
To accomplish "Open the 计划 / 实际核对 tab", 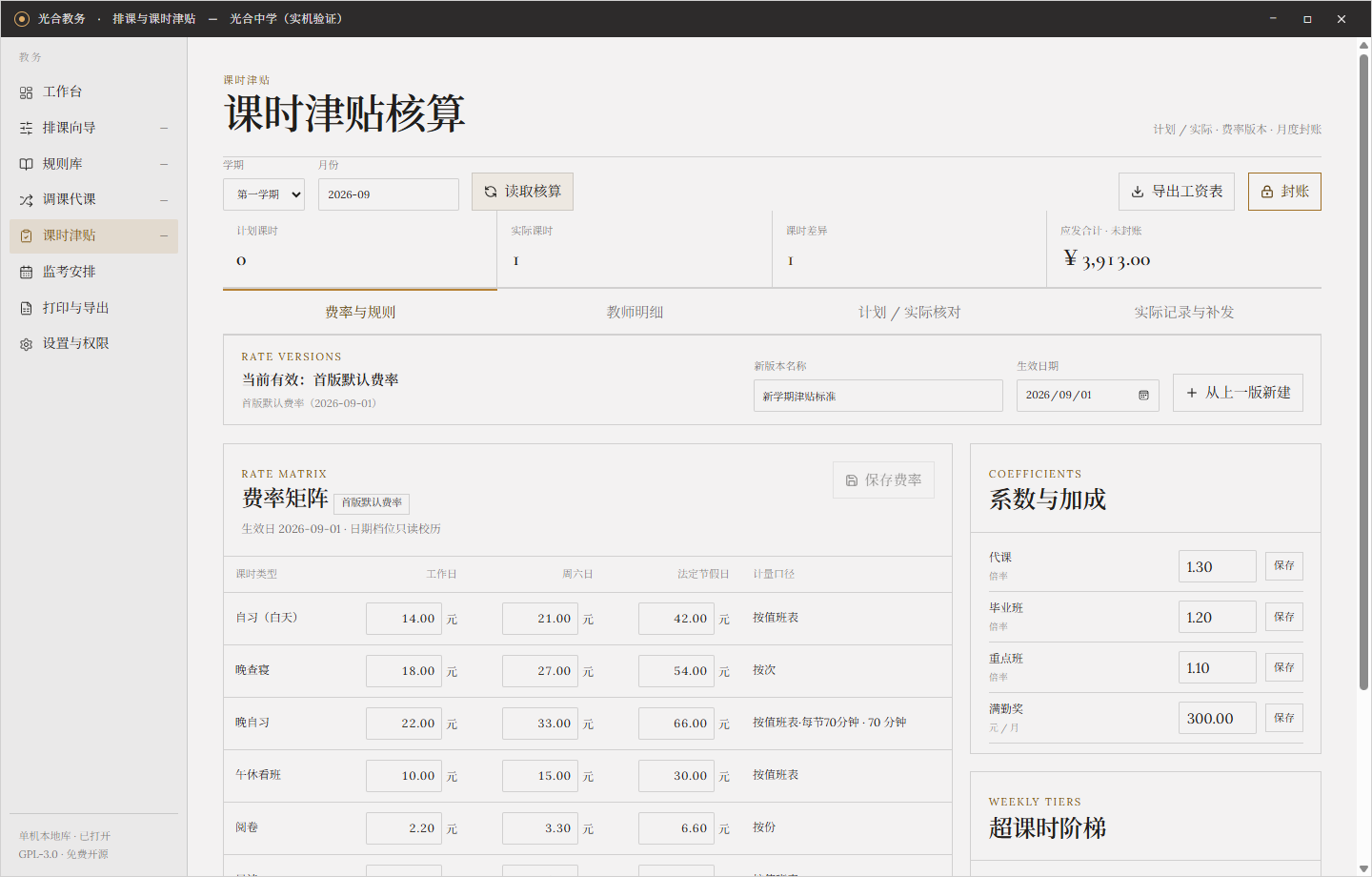I will point(909,312).
